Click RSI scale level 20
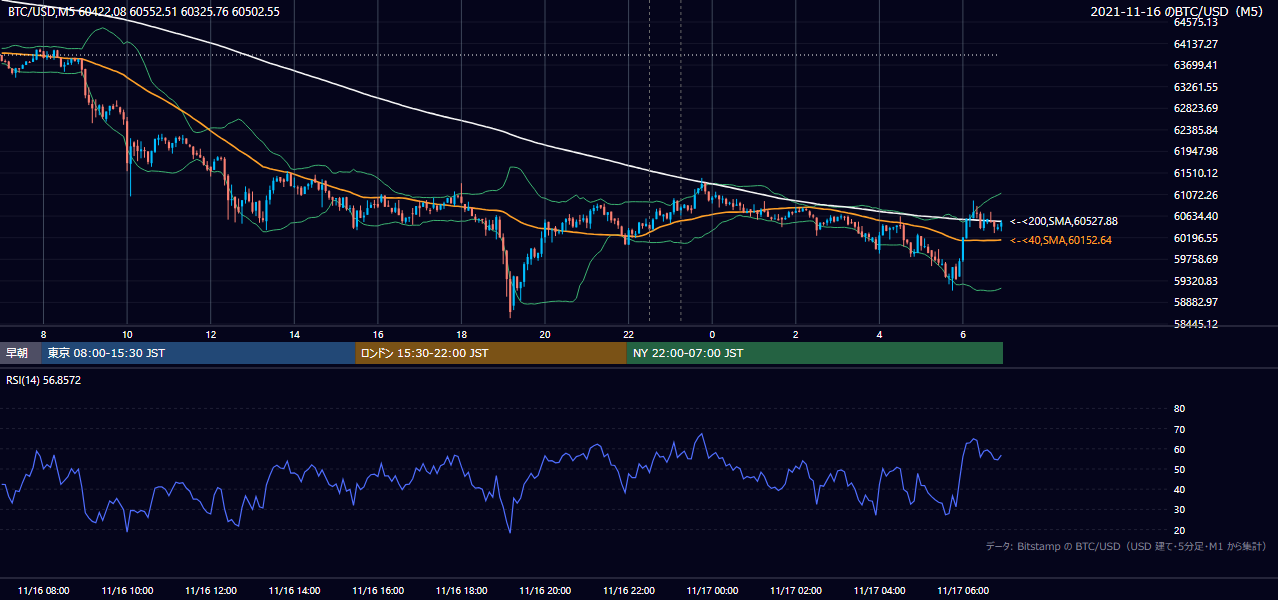1278x600 pixels. click(x=1179, y=530)
